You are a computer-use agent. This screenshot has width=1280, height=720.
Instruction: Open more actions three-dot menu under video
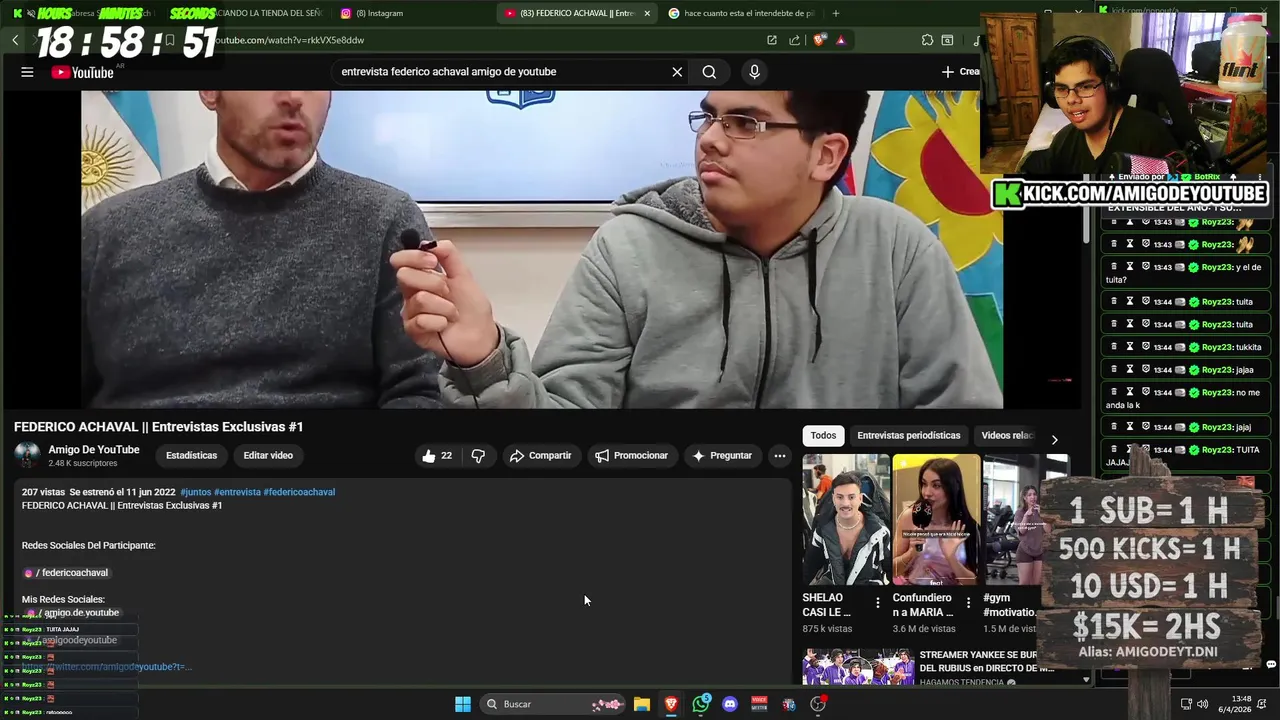tap(780, 456)
